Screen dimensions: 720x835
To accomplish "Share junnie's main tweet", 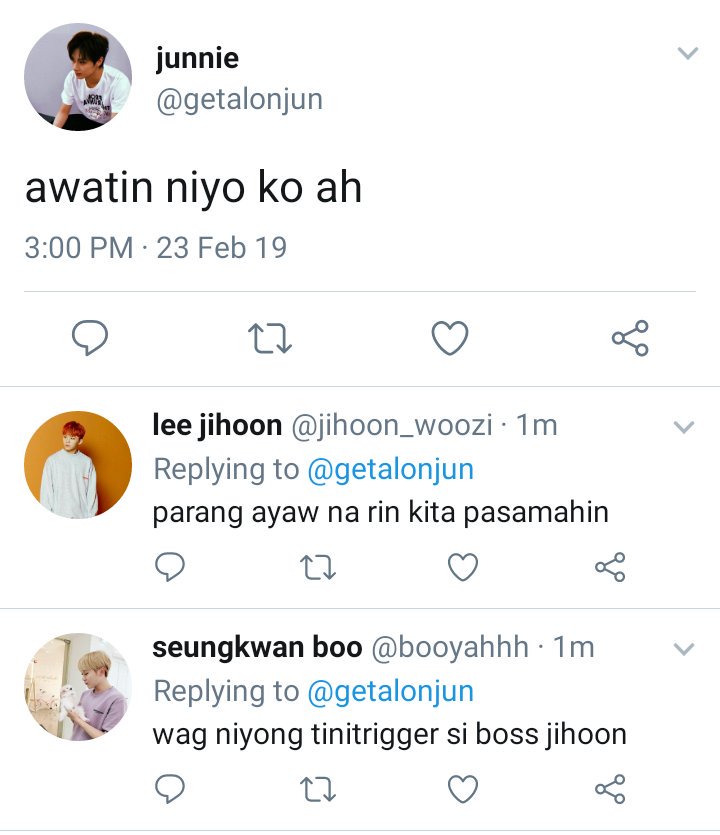I will tap(630, 338).
